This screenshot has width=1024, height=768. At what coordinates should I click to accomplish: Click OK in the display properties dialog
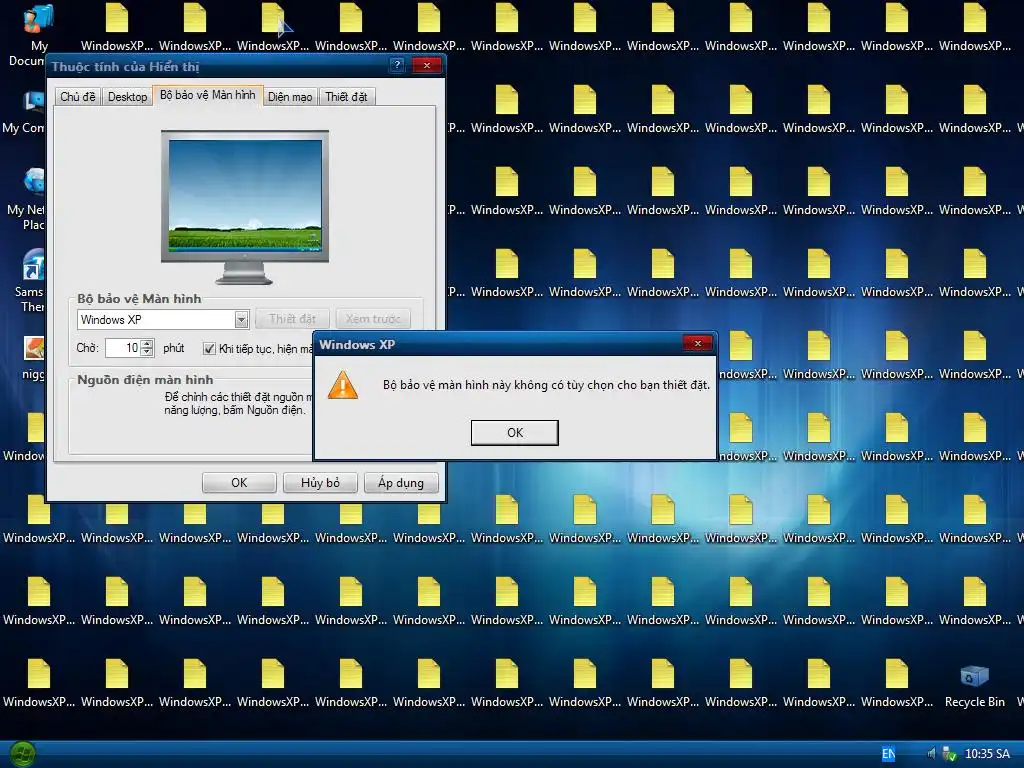(239, 483)
